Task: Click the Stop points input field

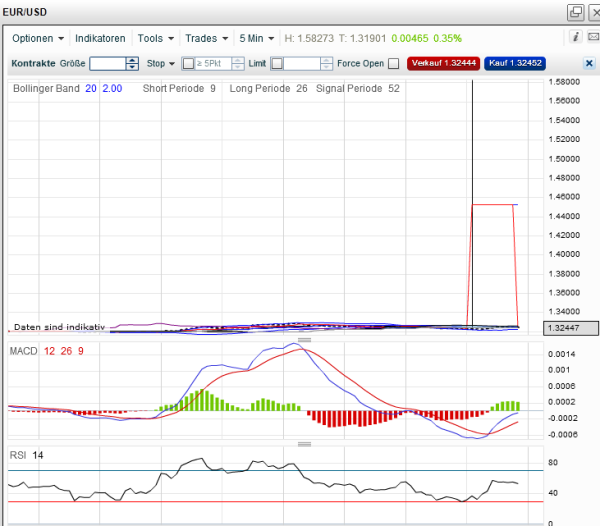Action: (x=213, y=64)
